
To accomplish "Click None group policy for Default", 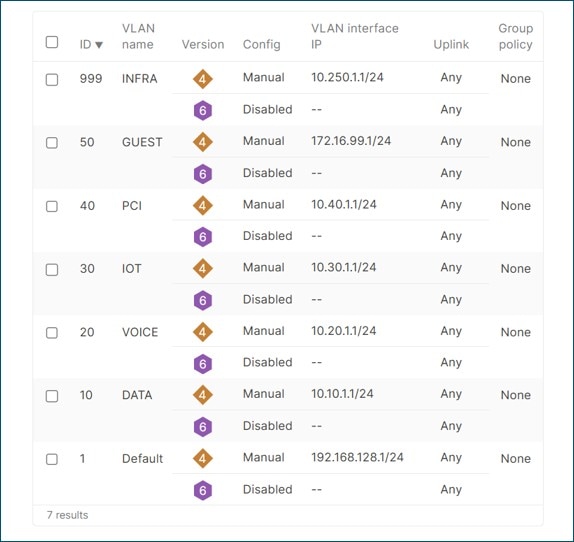I will (x=515, y=459).
